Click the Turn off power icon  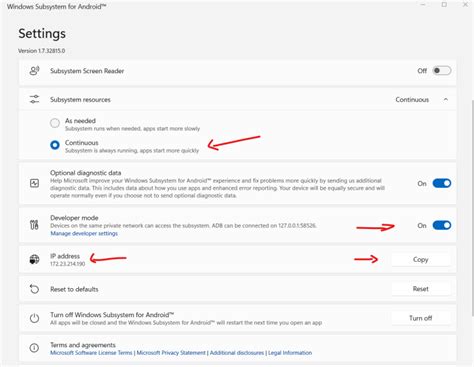[34, 318]
